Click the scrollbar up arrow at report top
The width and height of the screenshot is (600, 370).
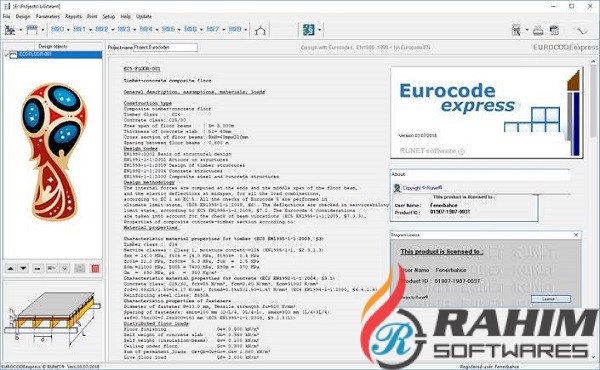tap(593, 61)
